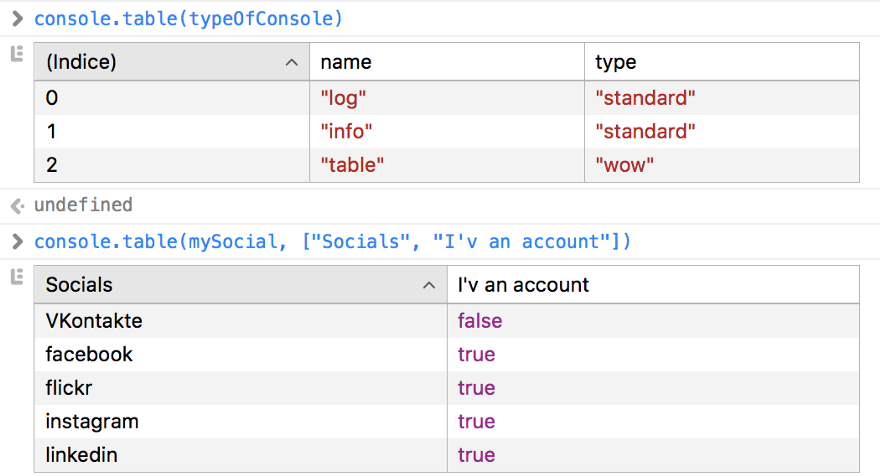Sort table by the "name" column header

(x=346, y=62)
